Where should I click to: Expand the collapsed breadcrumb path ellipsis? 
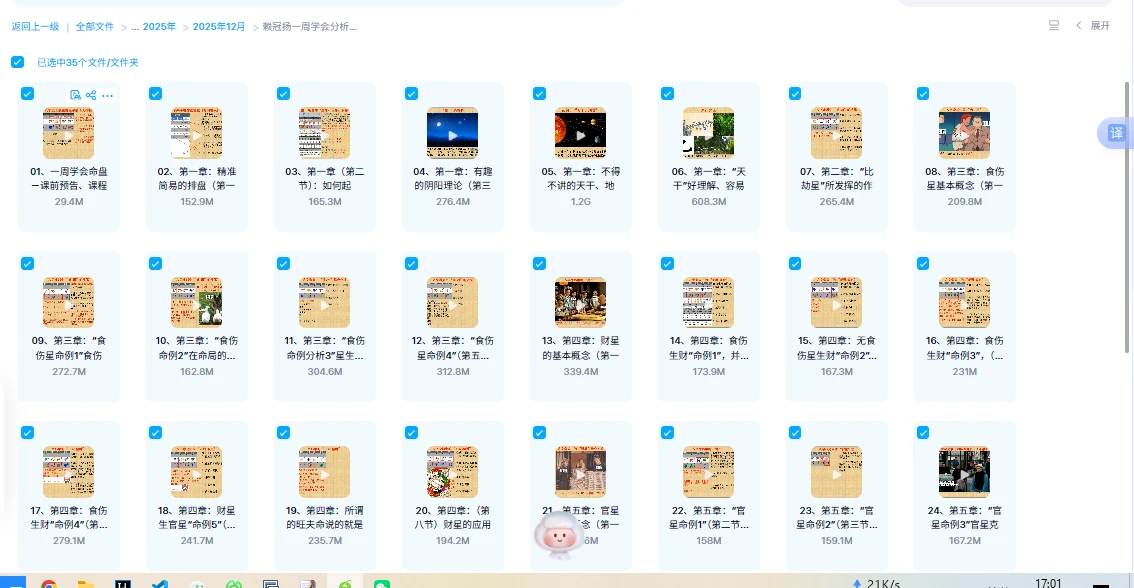coord(135,27)
